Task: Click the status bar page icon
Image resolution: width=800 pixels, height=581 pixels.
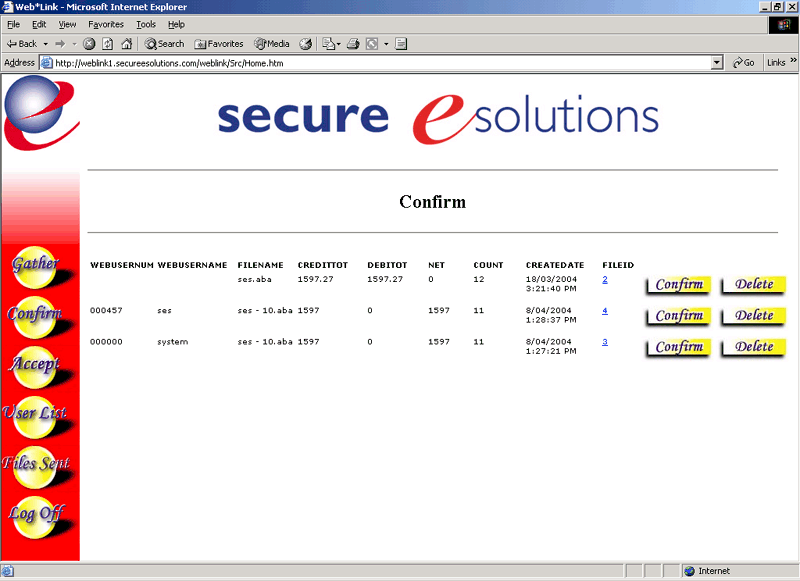Action: click(x=8, y=571)
